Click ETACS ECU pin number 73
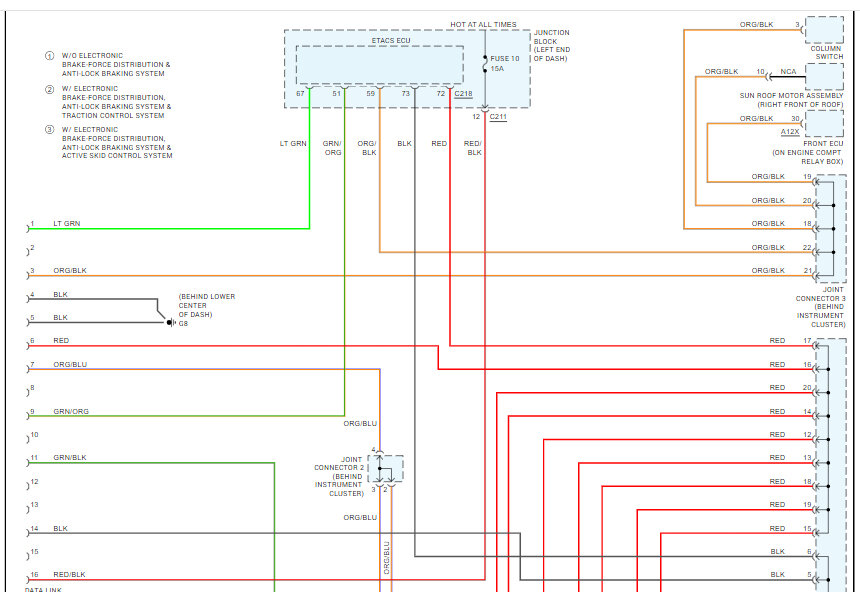 pyautogui.click(x=405, y=94)
